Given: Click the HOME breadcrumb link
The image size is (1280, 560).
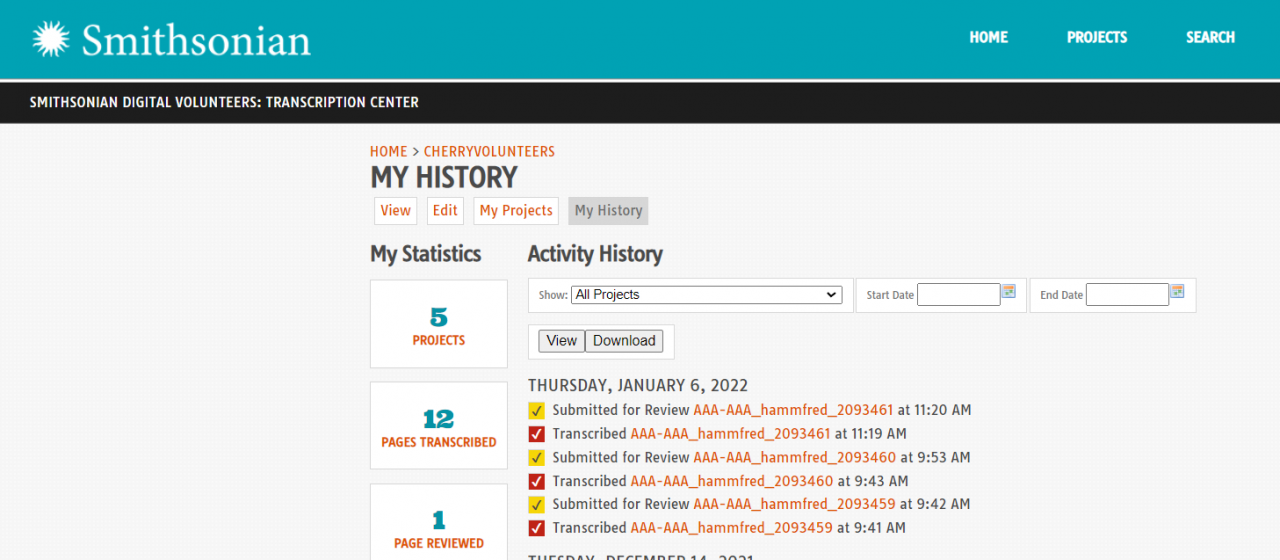Looking at the screenshot, I should (x=389, y=152).
